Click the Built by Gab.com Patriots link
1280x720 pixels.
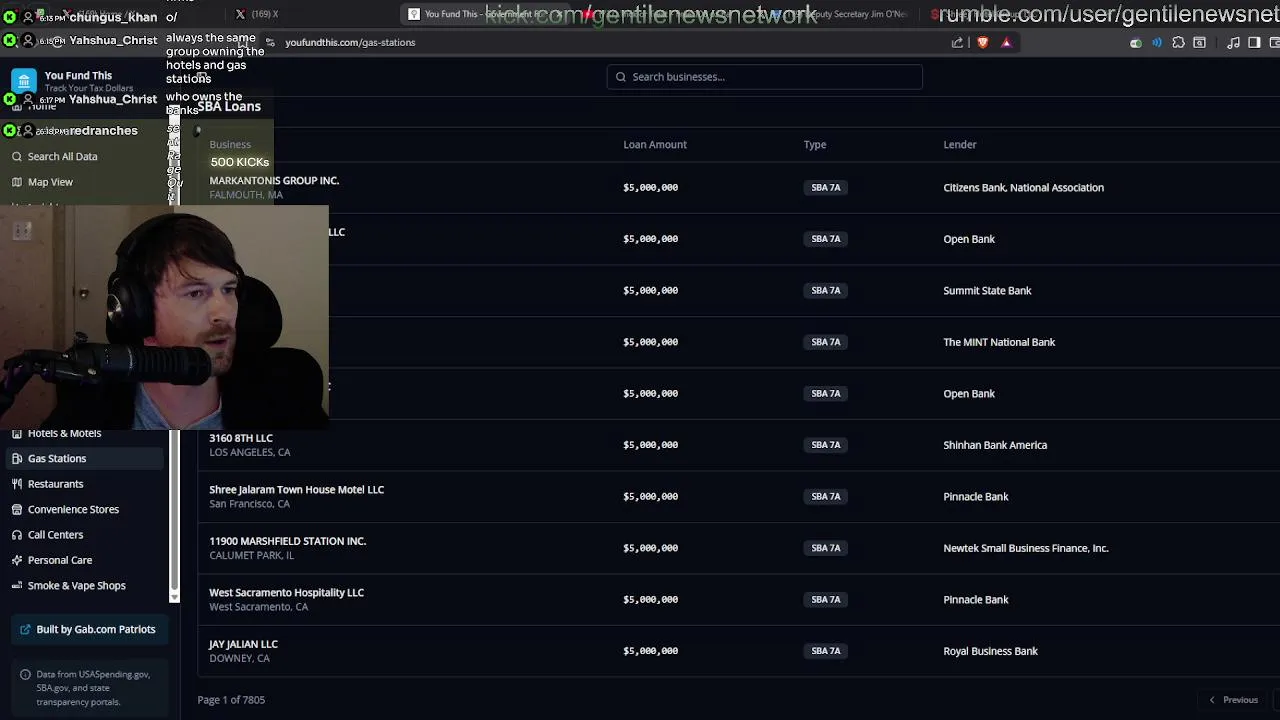(x=88, y=629)
